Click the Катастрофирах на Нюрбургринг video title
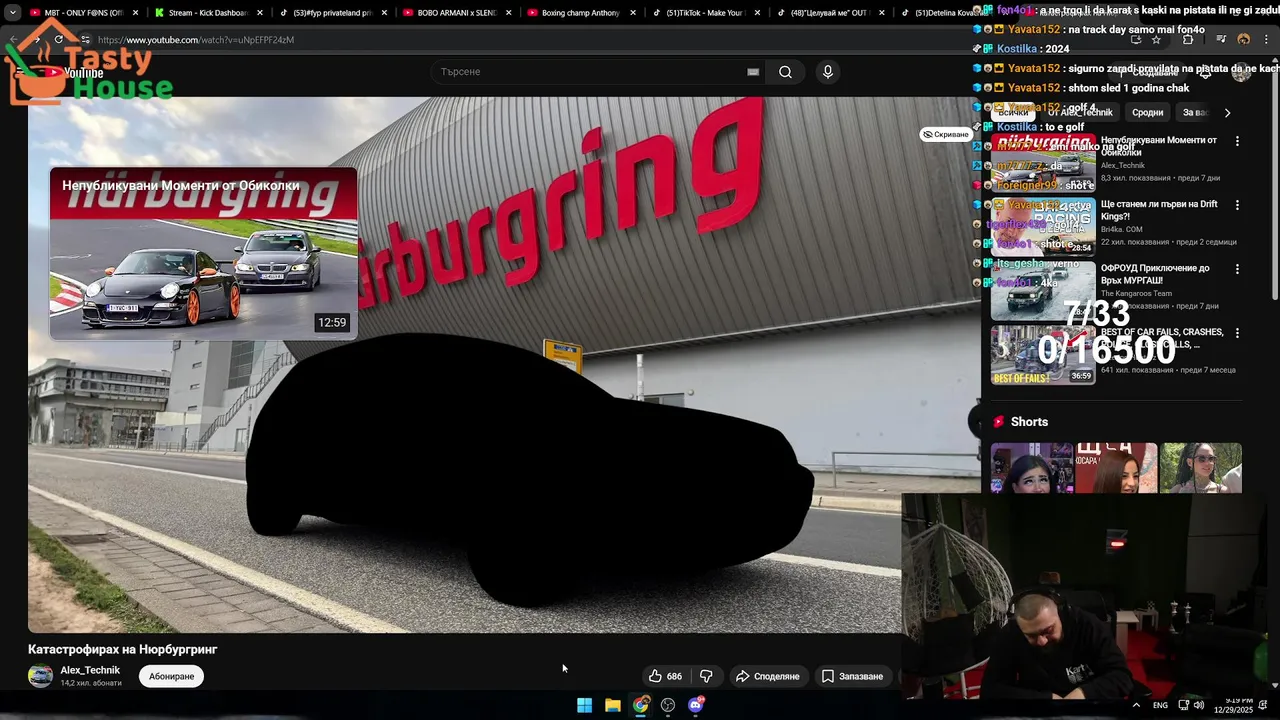This screenshot has width=1280, height=720. pos(123,649)
